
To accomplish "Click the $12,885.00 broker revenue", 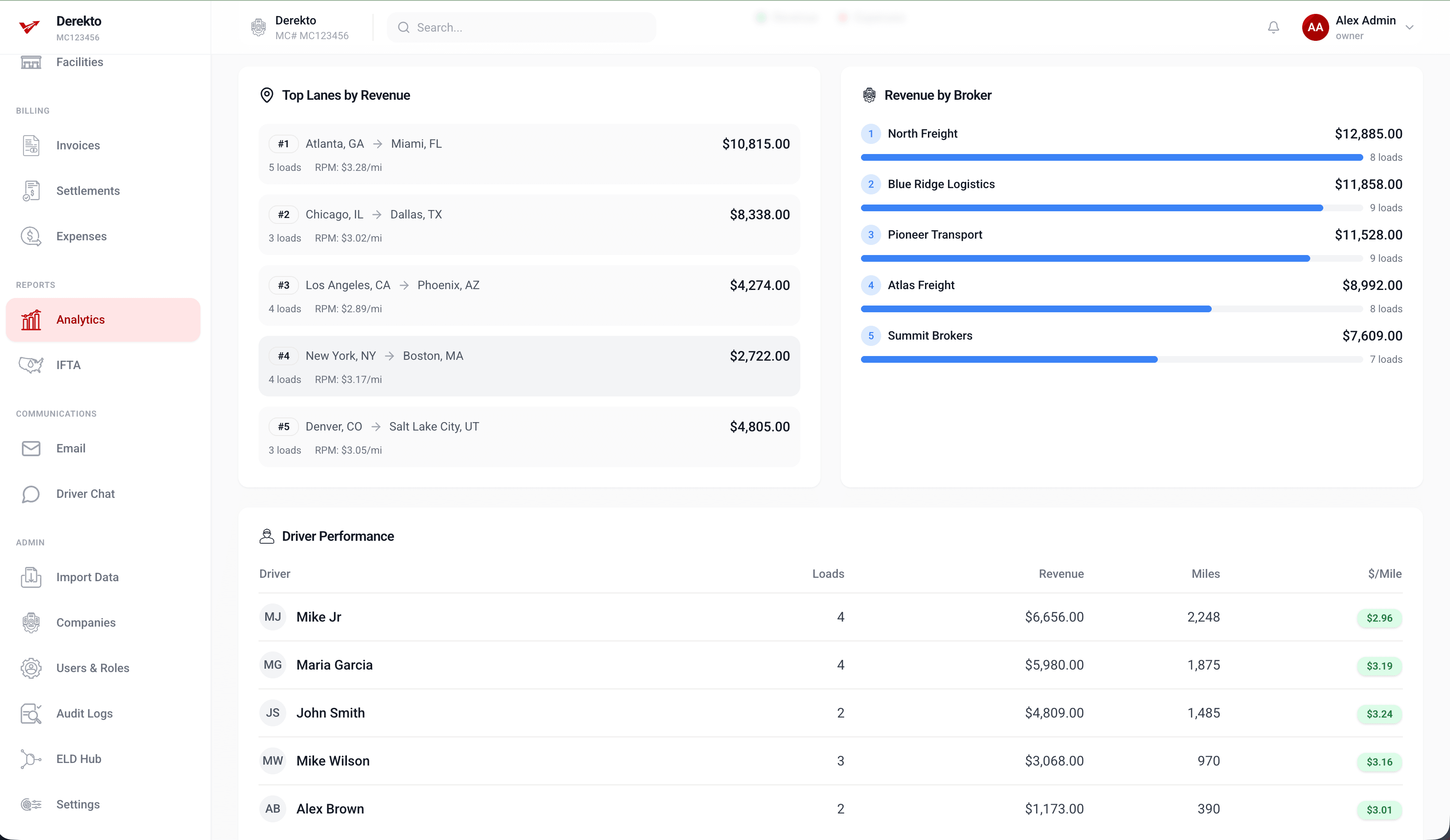I will pos(1368,133).
